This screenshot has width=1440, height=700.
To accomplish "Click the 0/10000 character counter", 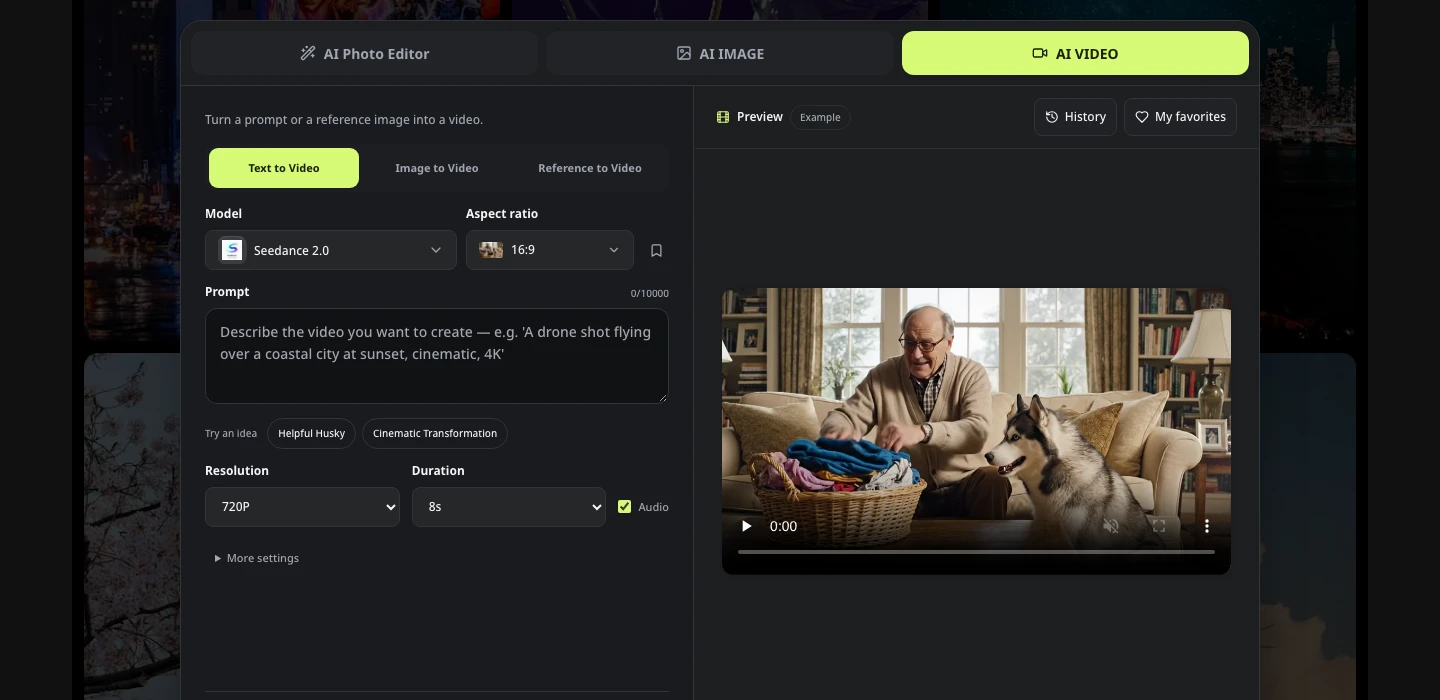I will 649,294.
